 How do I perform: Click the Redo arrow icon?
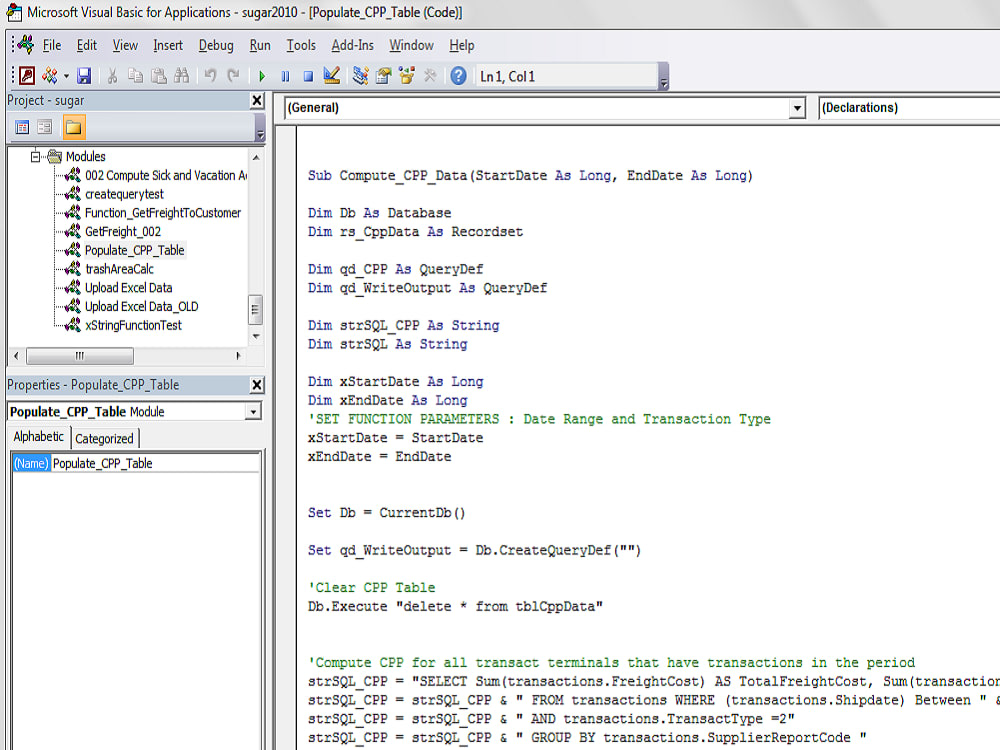tap(233, 76)
